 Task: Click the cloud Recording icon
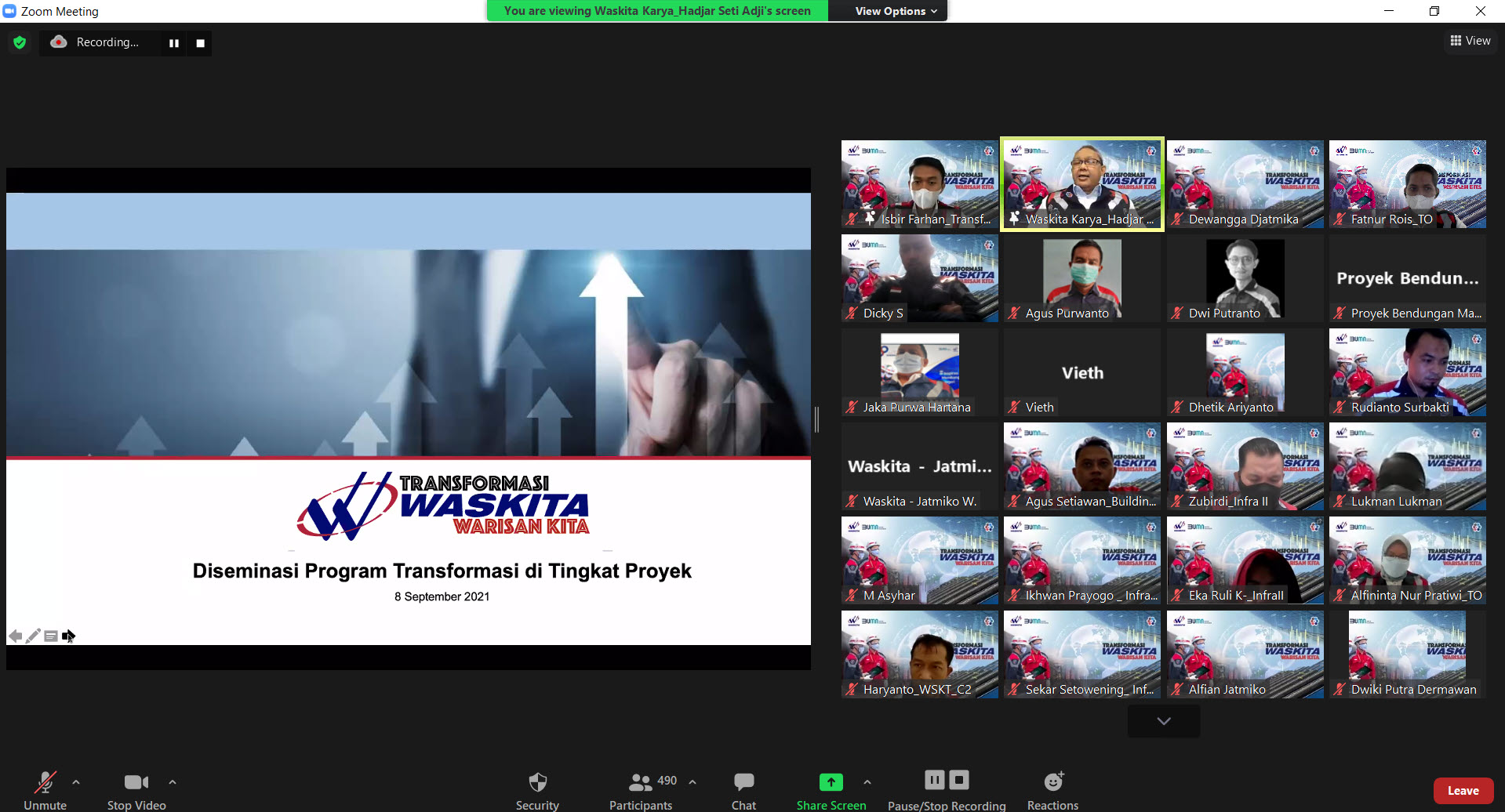coord(59,42)
